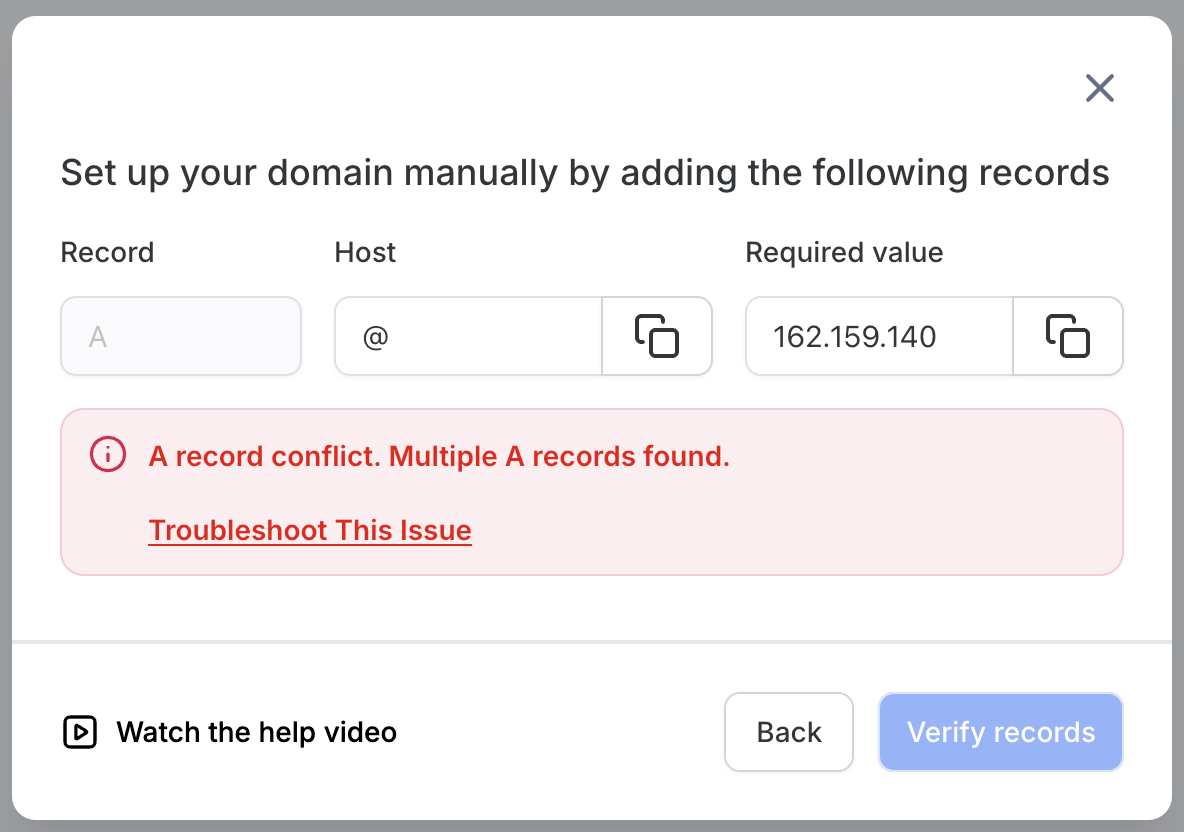
Task: Click the Record column label
Action: (x=107, y=252)
